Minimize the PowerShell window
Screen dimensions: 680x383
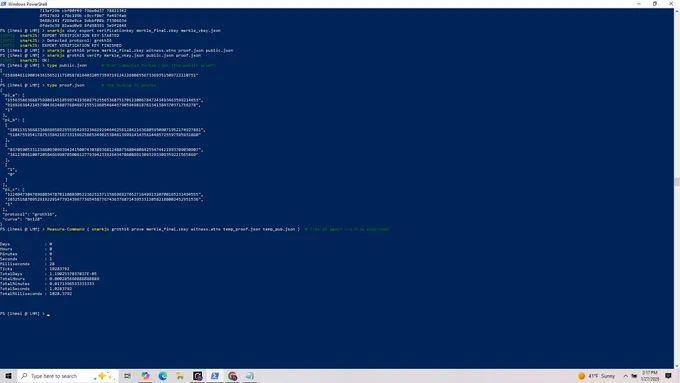click(639, 4)
